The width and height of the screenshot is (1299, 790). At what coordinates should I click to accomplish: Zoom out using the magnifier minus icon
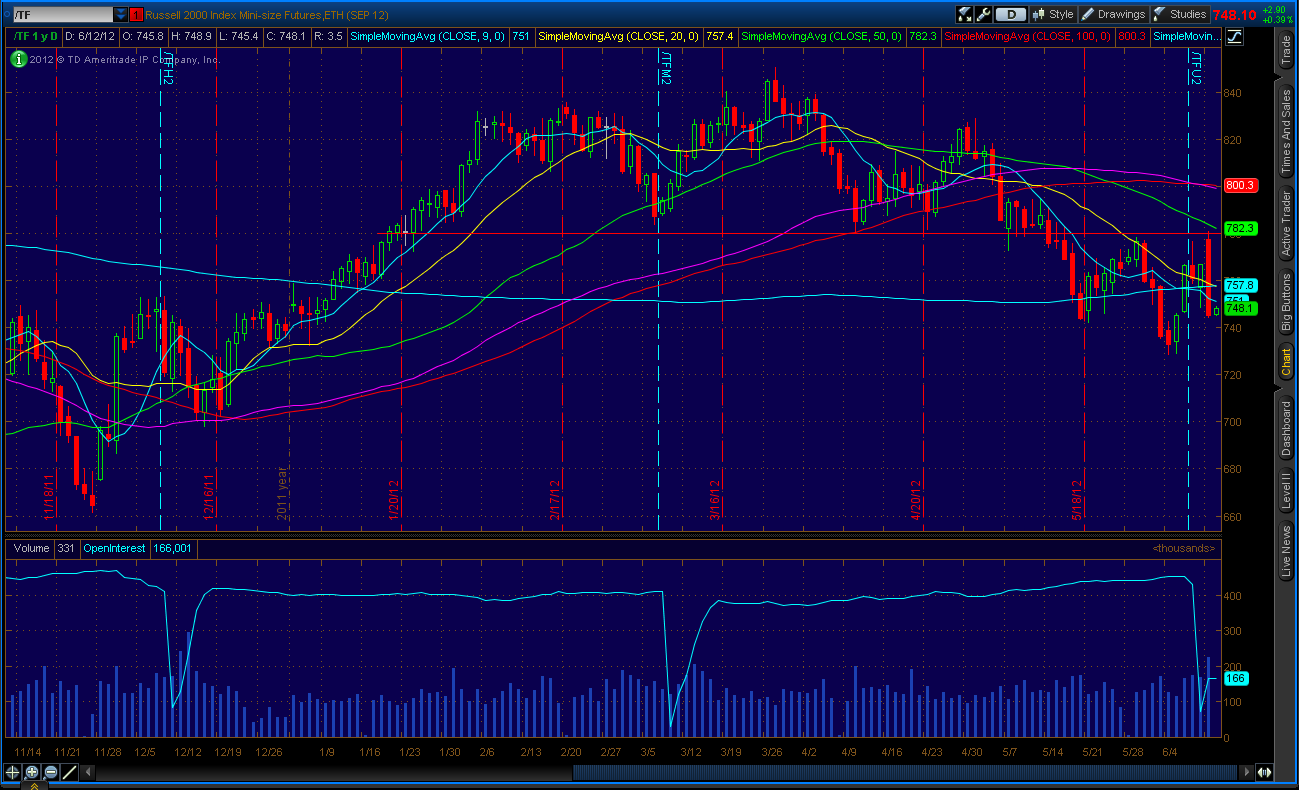51,771
